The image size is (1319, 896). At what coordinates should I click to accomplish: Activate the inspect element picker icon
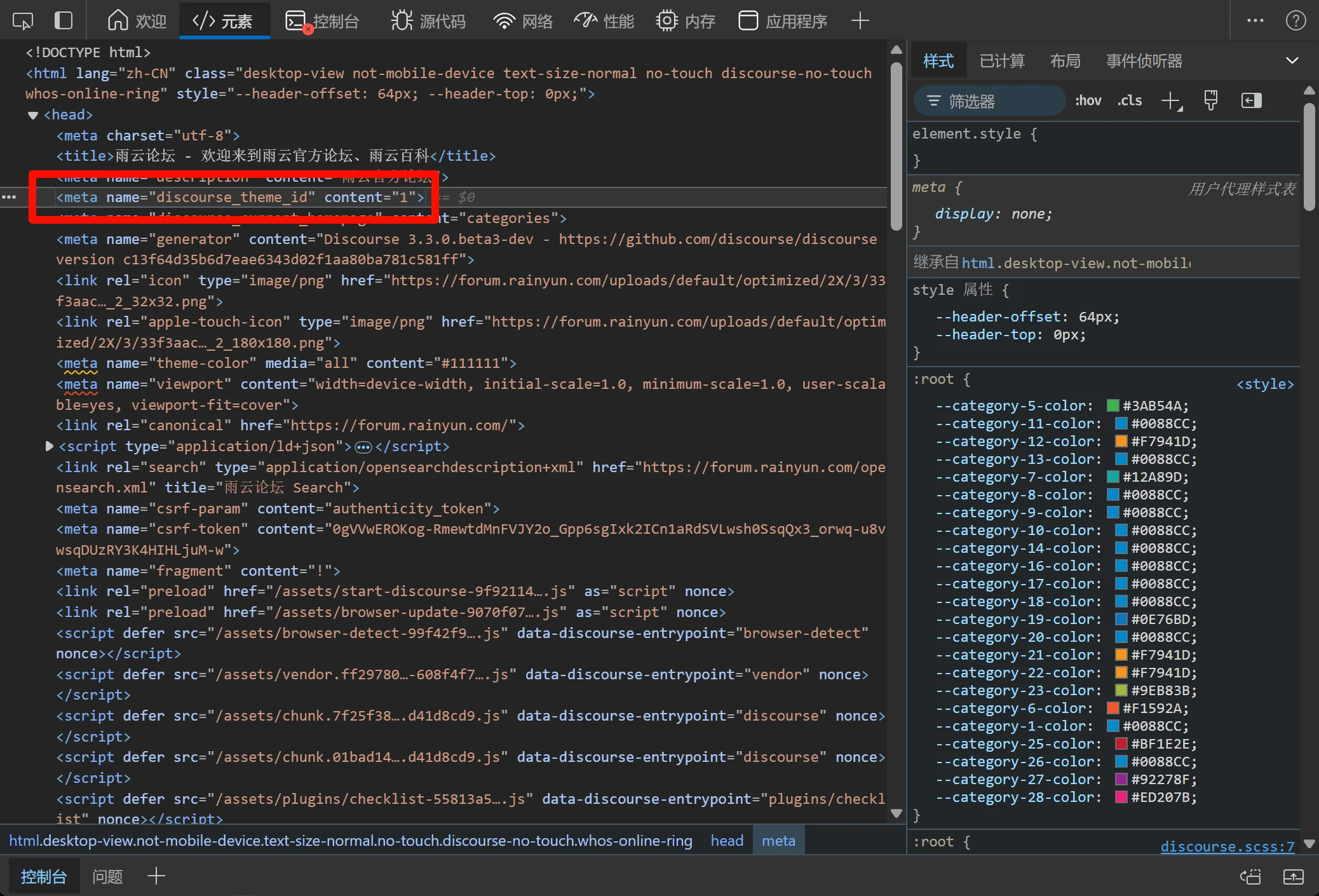23,21
